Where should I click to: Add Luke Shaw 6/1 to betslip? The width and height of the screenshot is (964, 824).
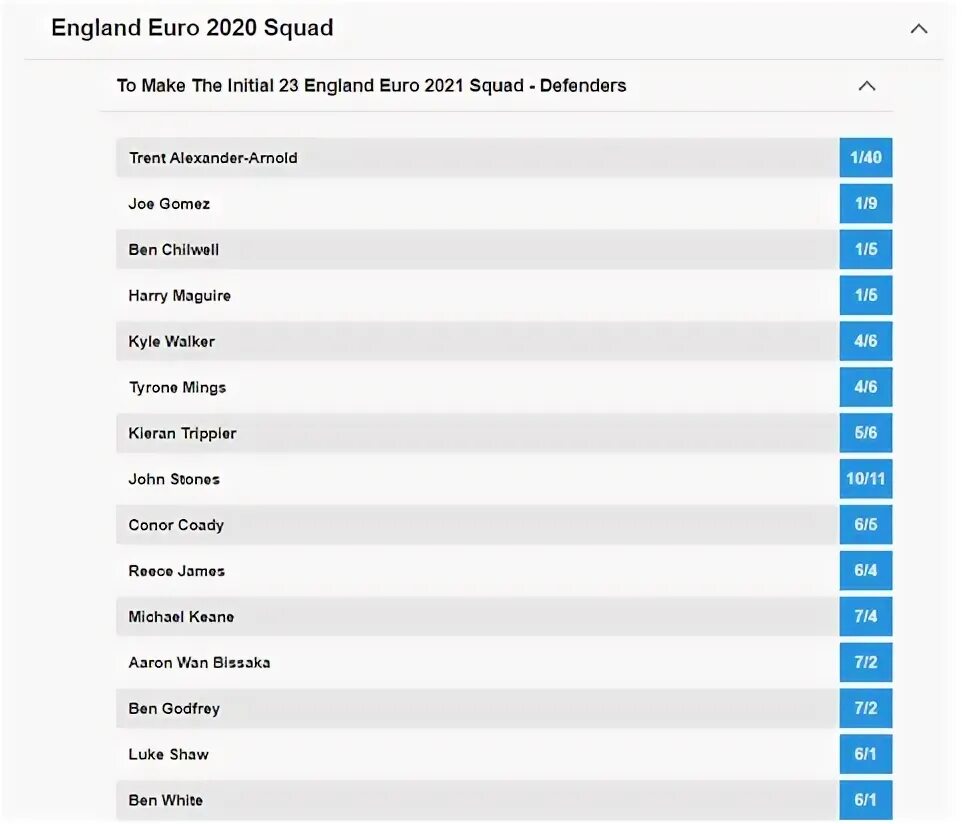[x=865, y=755]
